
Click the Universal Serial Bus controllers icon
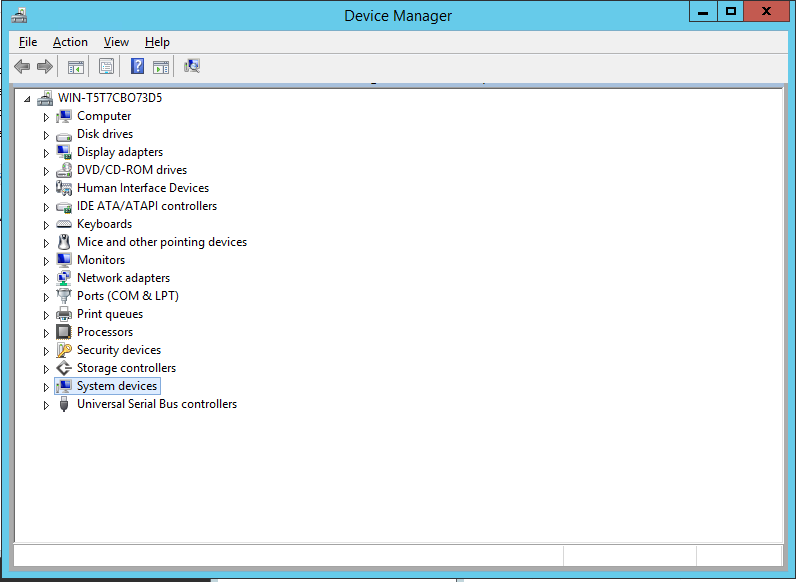pyautogui.click(x=64, y=404)
